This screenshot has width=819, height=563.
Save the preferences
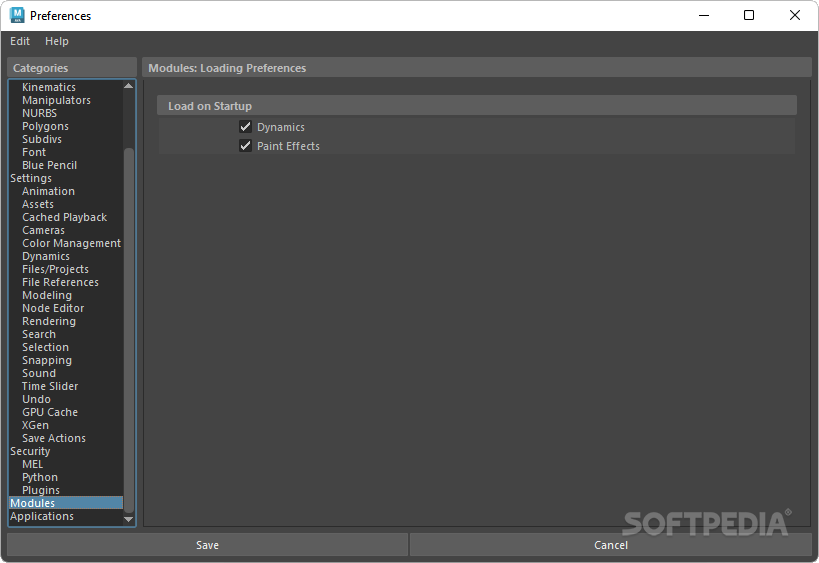tap(207, 545)
